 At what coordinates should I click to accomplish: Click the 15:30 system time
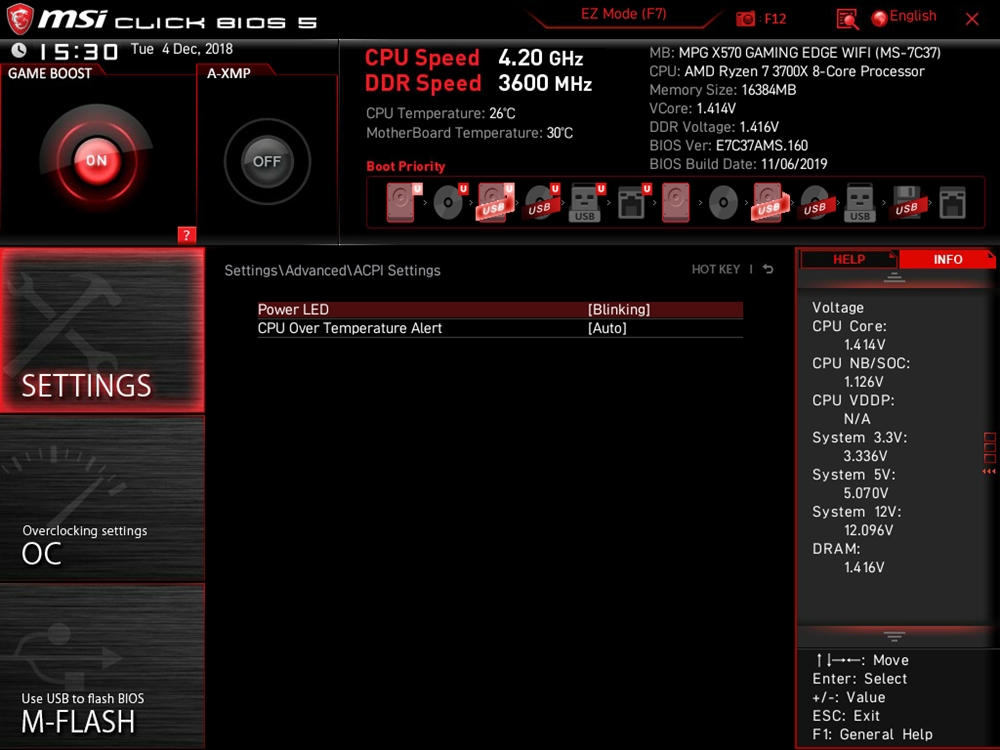(x=78, y=51)
